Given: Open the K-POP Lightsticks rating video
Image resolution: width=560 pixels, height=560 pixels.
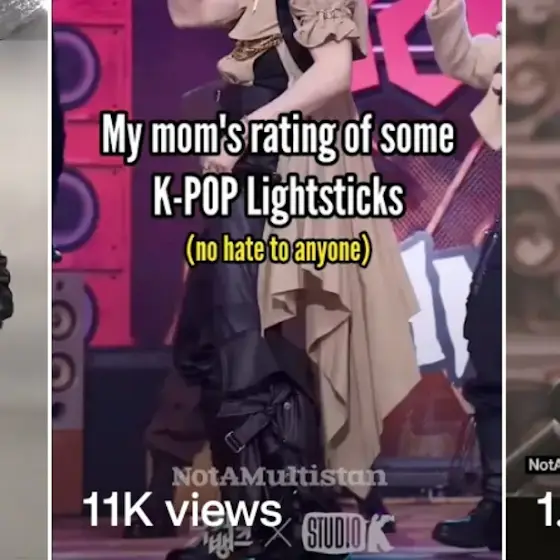Looking at the screenshot, I should [x=277, y=280].
